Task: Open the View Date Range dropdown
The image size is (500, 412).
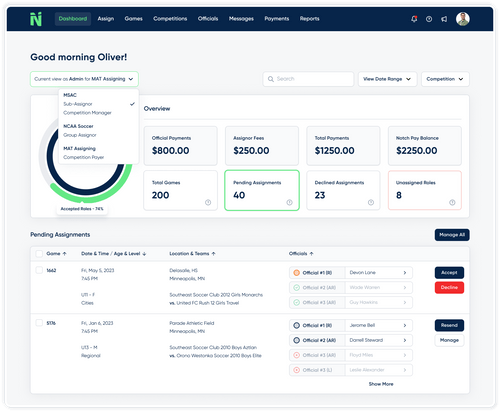Action: [x=387, y=79]
